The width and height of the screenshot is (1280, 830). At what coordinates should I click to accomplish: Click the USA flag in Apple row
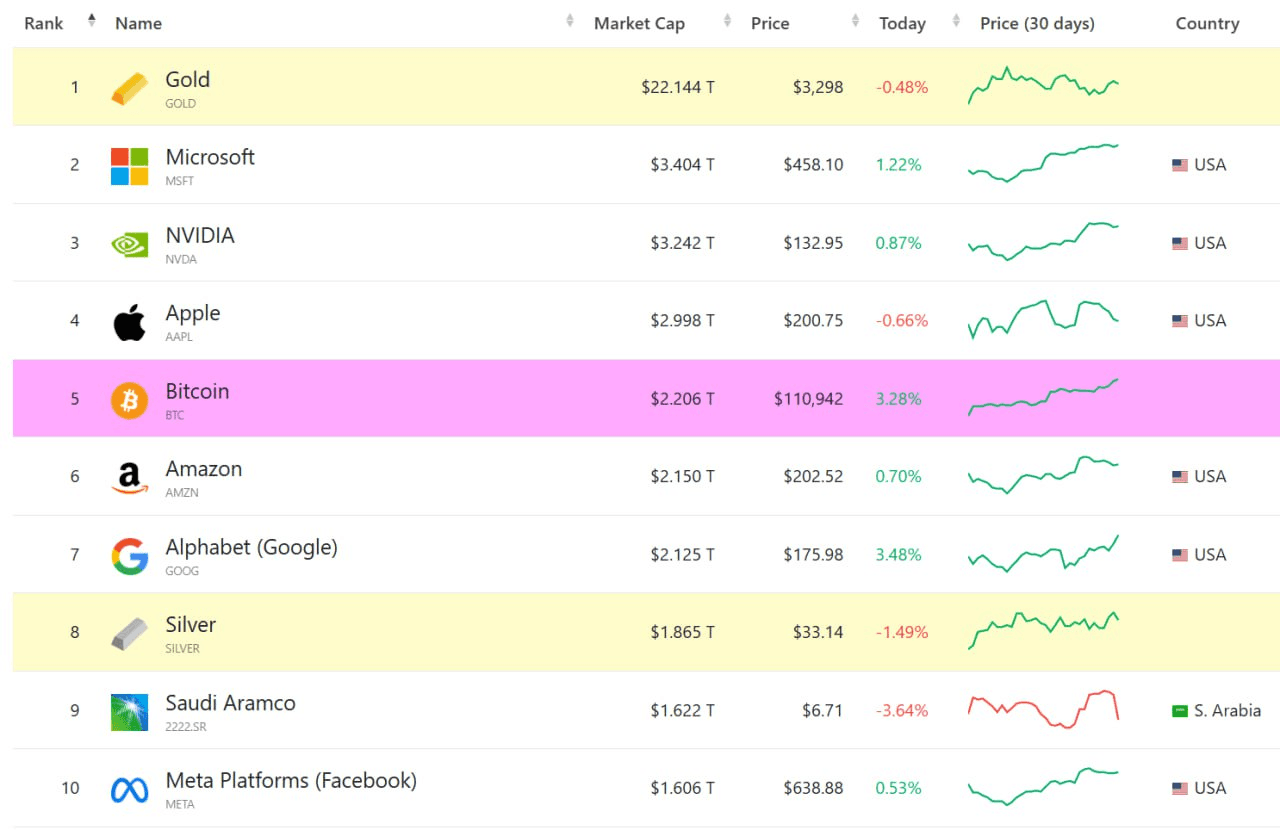(x=1180, y=321)
